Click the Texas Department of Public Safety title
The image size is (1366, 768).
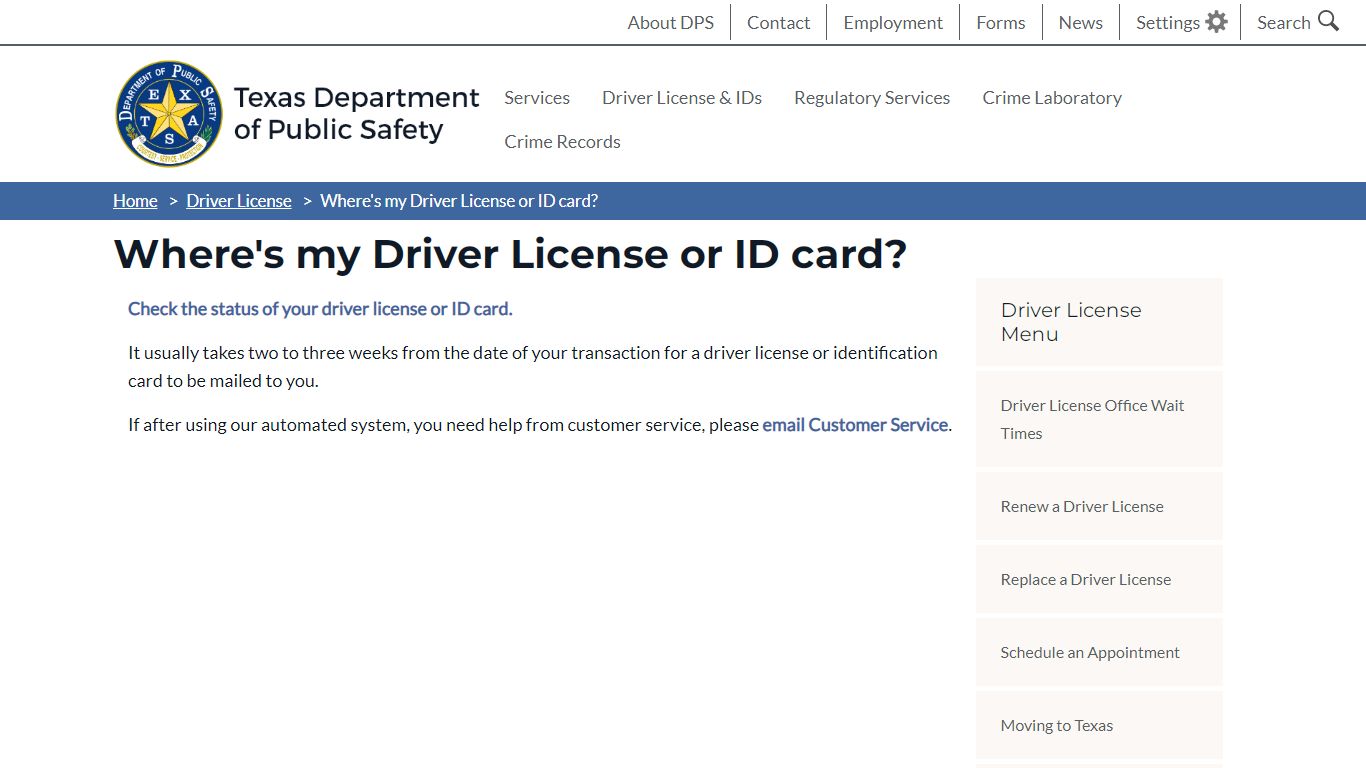pyautogui.click(x=356, y=113)
